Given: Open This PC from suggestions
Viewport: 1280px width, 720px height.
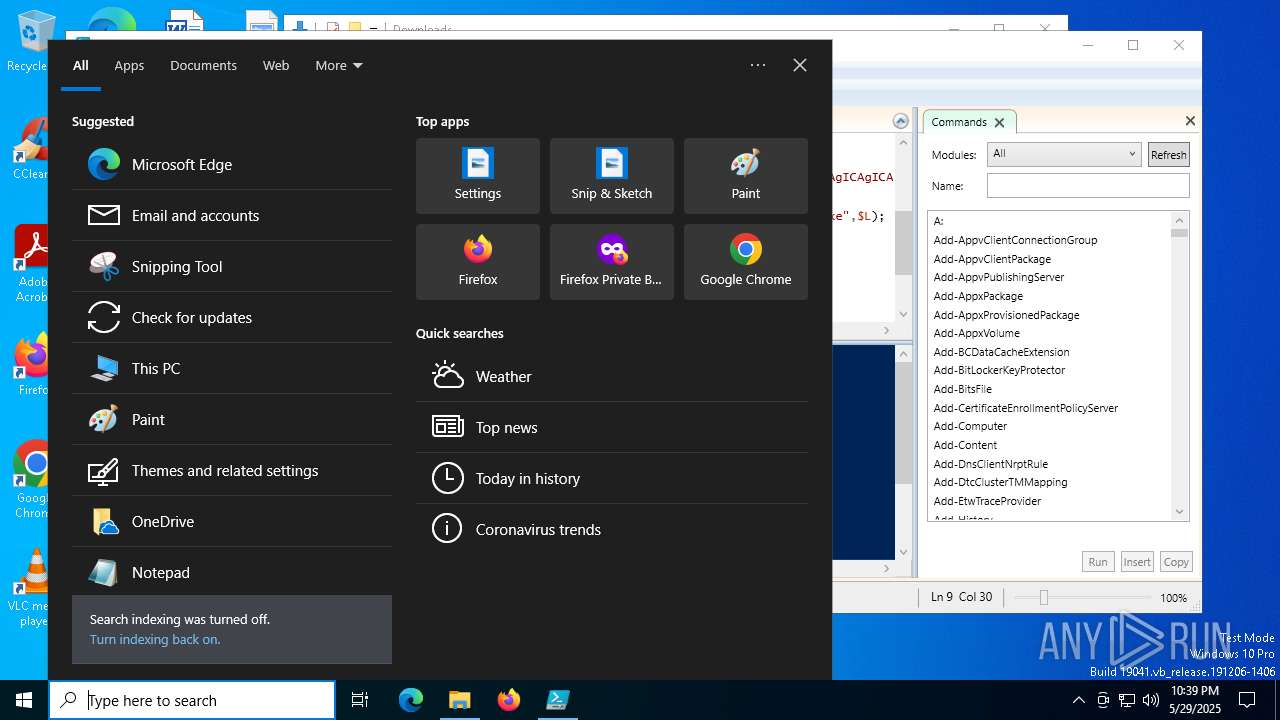Looking at the screenshot, I should tap(232, 368).
